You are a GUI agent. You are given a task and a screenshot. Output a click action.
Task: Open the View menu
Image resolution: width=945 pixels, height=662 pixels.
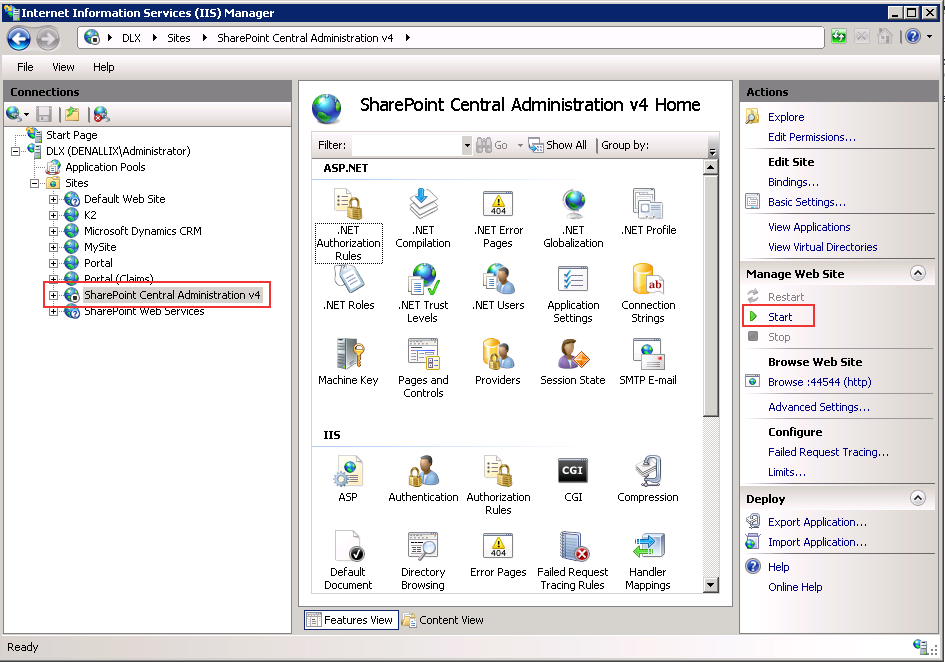[x=63, y=67]
